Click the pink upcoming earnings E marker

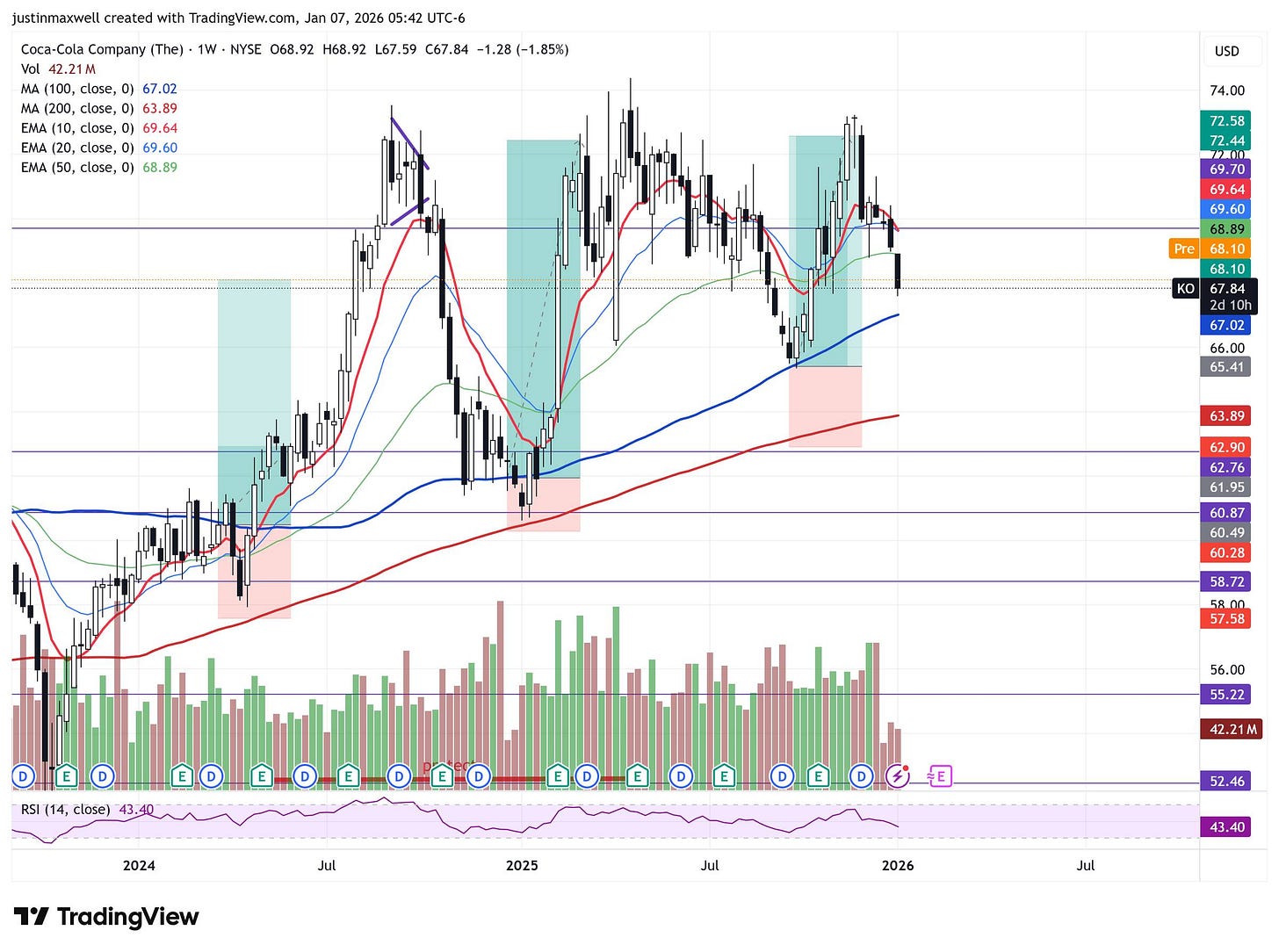tap(939, 775)
